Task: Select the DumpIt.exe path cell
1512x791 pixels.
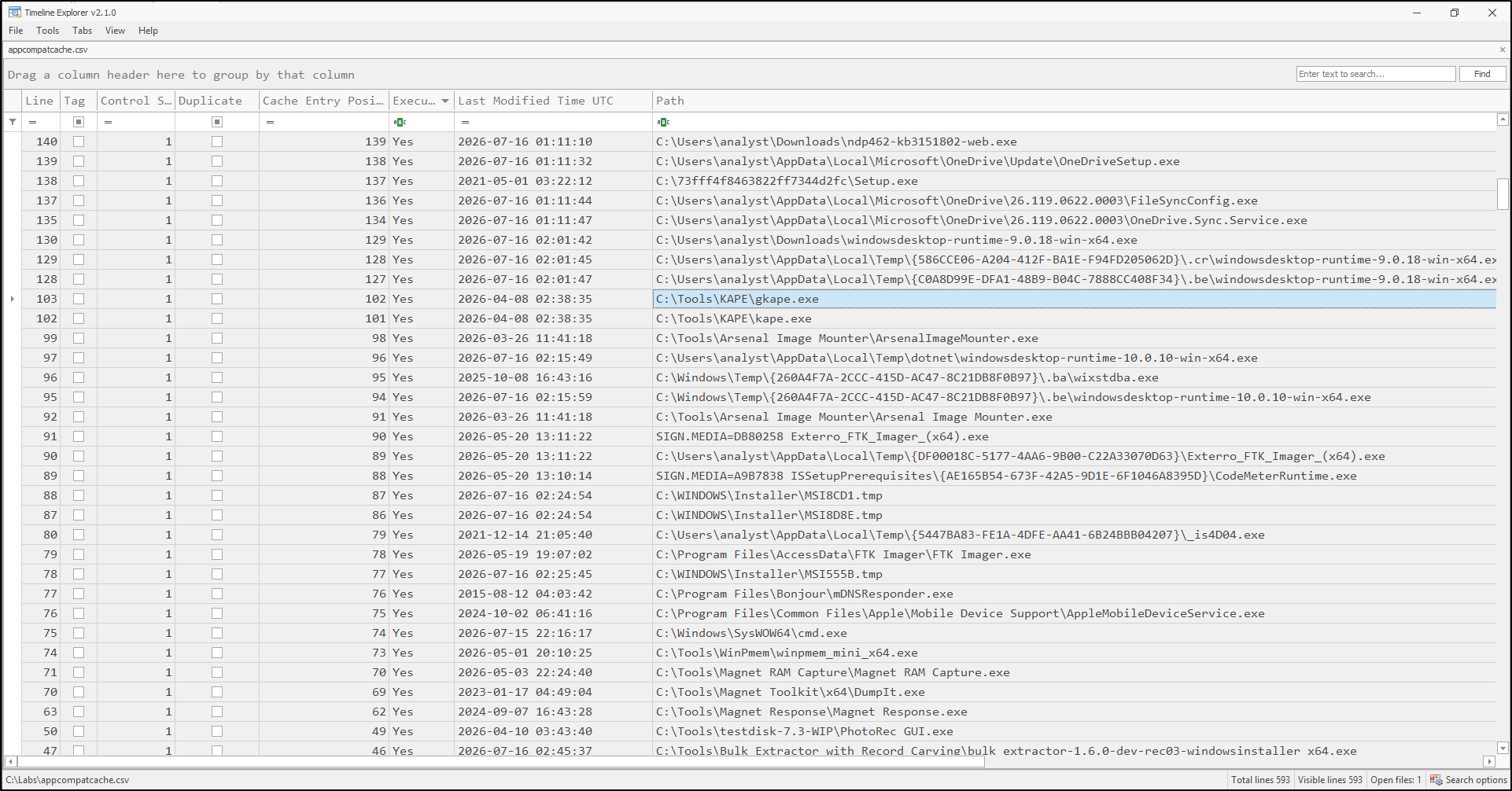Action: click(1074, 692)
